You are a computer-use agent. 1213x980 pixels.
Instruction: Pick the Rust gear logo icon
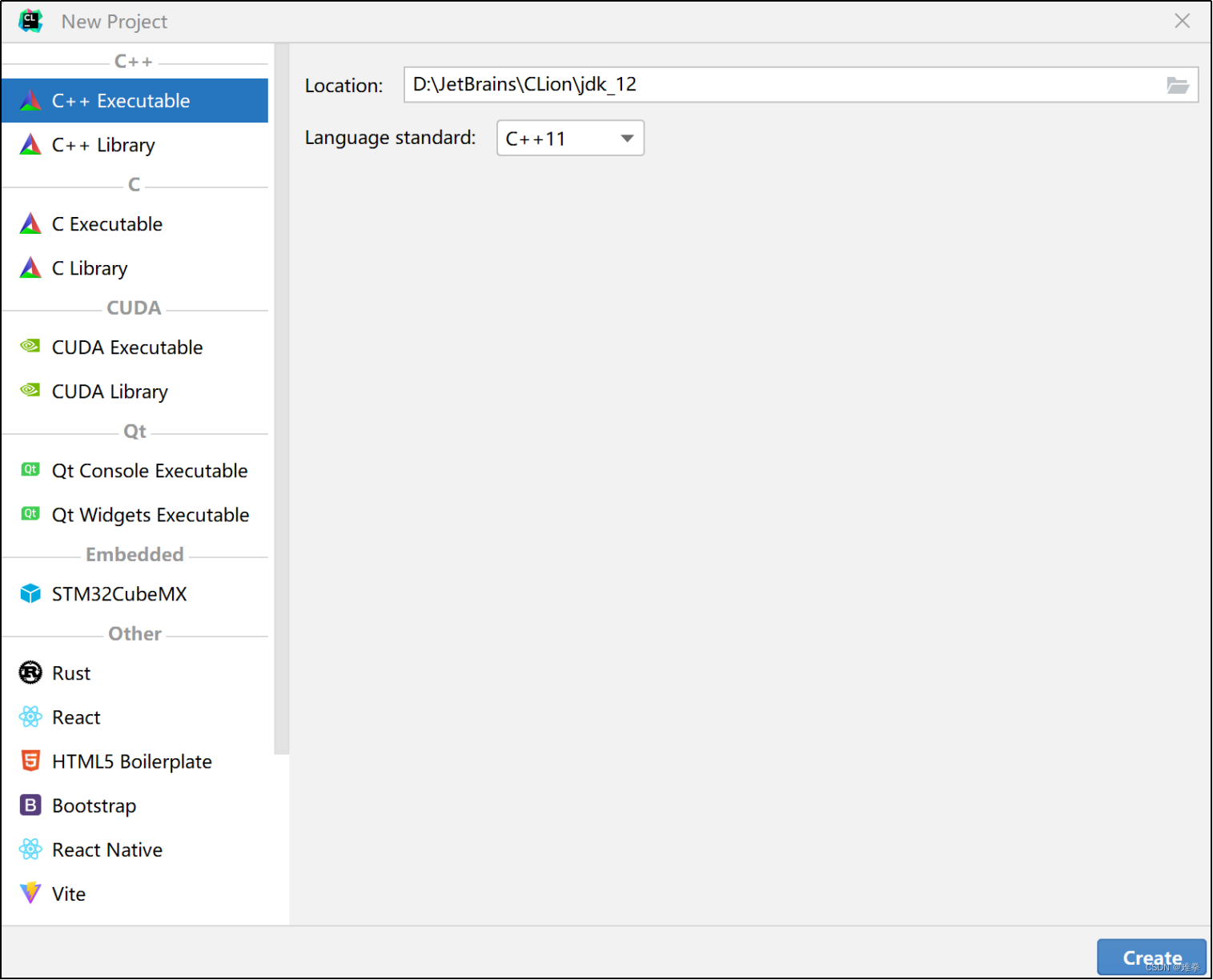pos(30,673)
